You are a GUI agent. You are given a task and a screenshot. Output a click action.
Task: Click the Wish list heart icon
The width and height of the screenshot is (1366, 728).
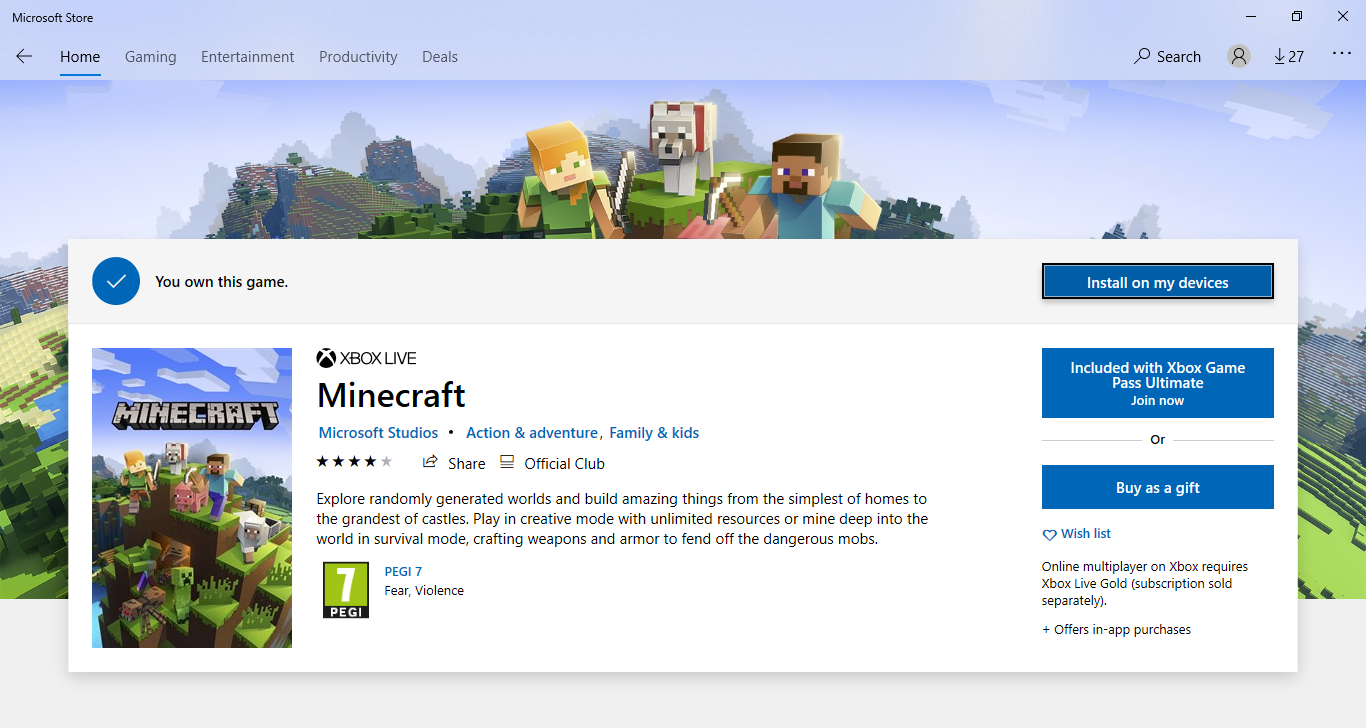[1049, 535]
